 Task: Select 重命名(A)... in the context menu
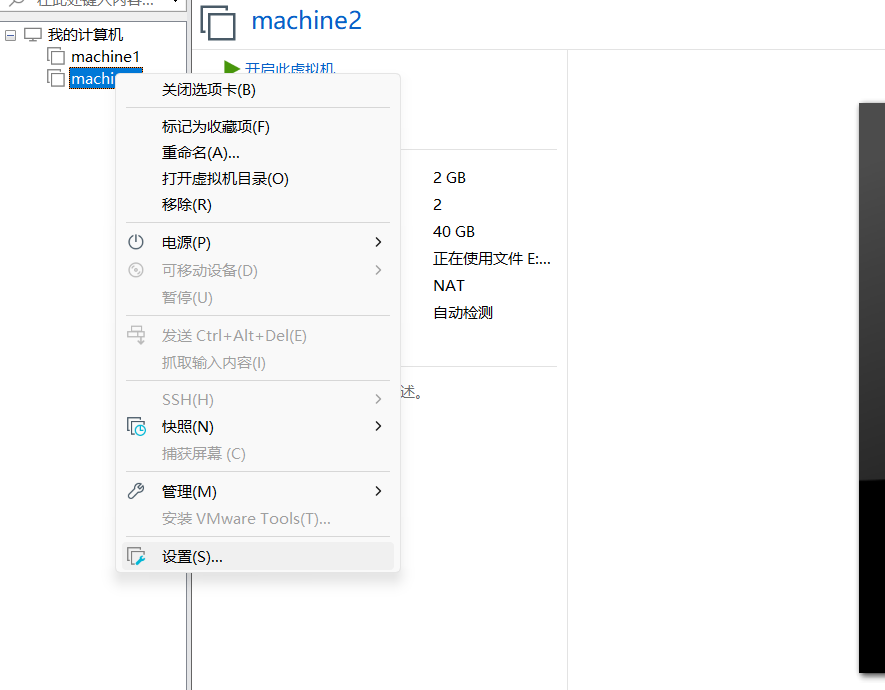(x=257, y=152)
